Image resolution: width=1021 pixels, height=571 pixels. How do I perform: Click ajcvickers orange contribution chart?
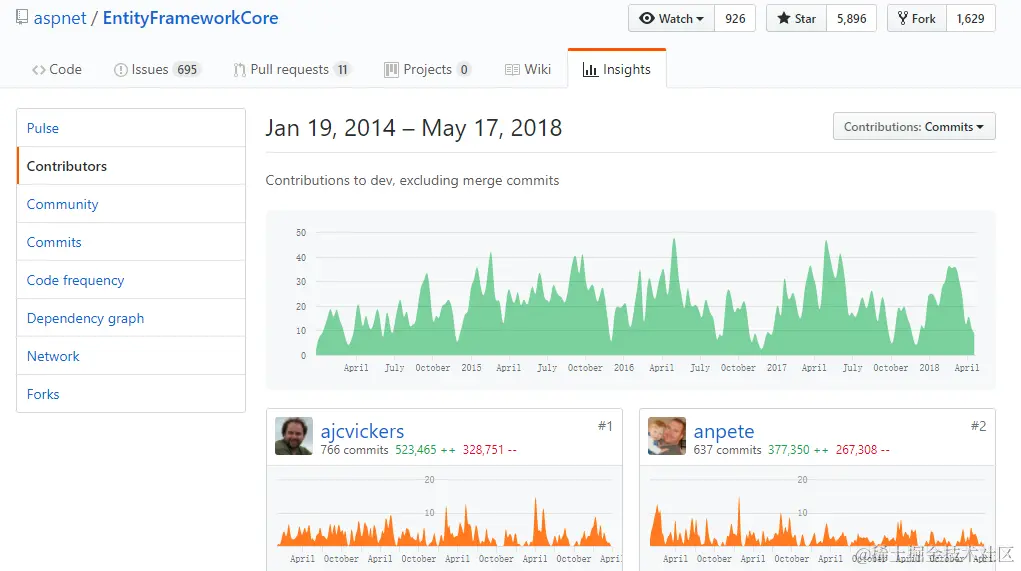pyautogui.click(x=444, y=522)
